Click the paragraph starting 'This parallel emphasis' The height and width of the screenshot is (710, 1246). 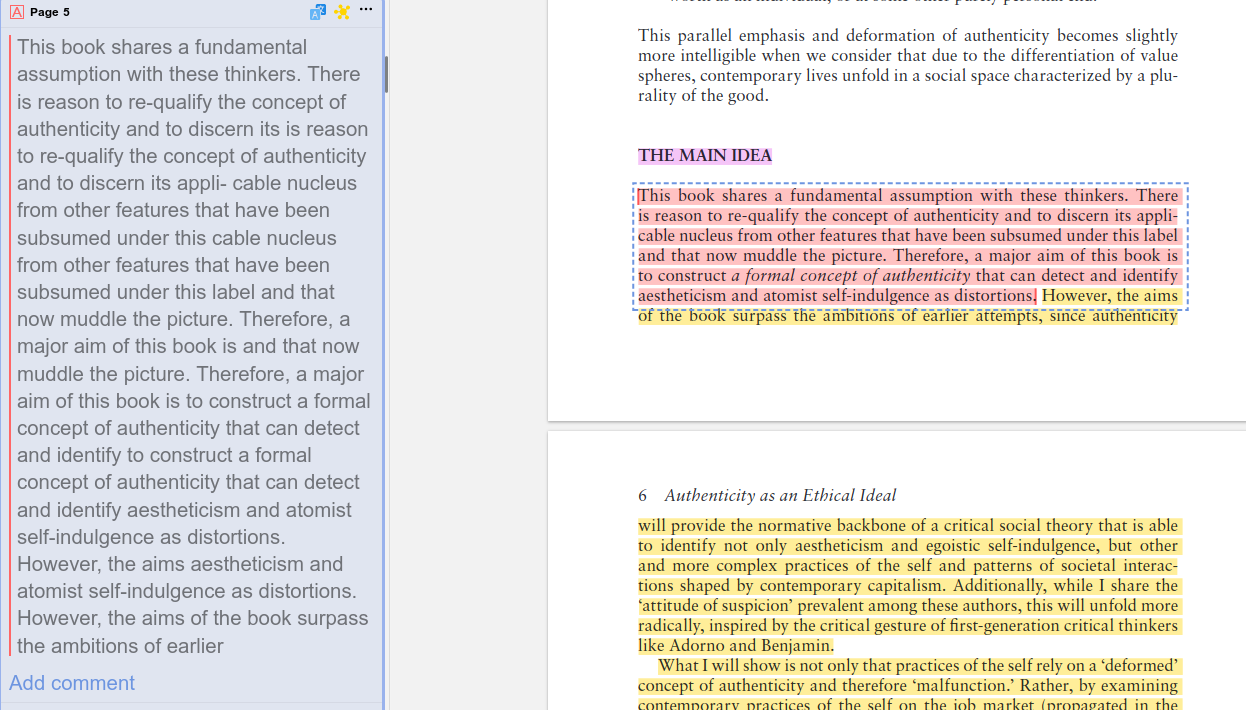(x=908, y=66)
